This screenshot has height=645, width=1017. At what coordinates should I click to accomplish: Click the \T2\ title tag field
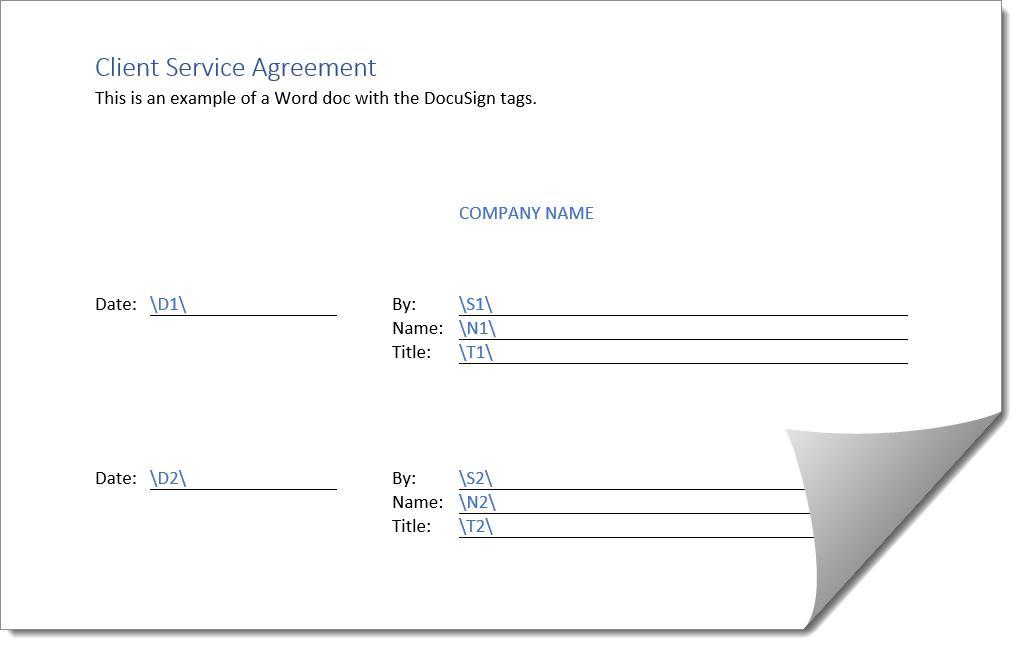click(476, 526)
